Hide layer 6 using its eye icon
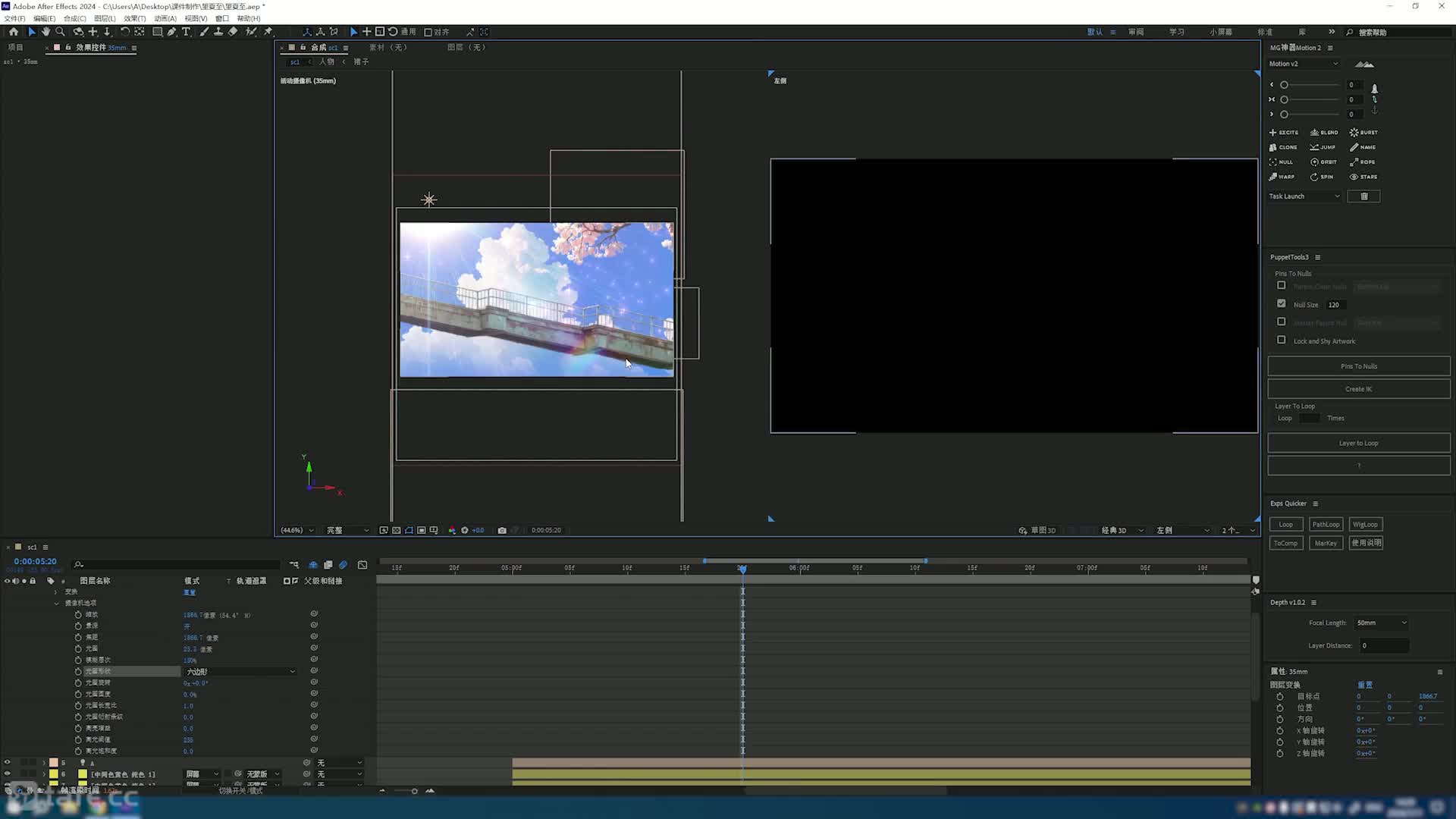This screenshot has width=1456, height=819. pyautogui.click(x=7, y=773)
